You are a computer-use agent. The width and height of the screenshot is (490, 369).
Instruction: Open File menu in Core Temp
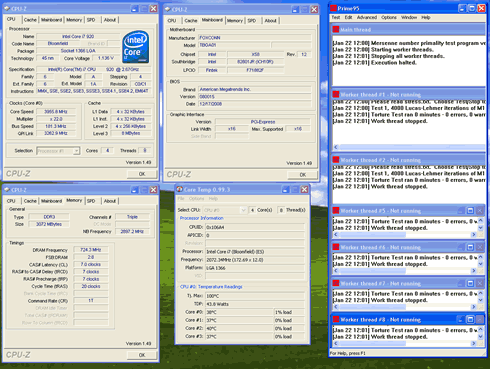point(181,199)
